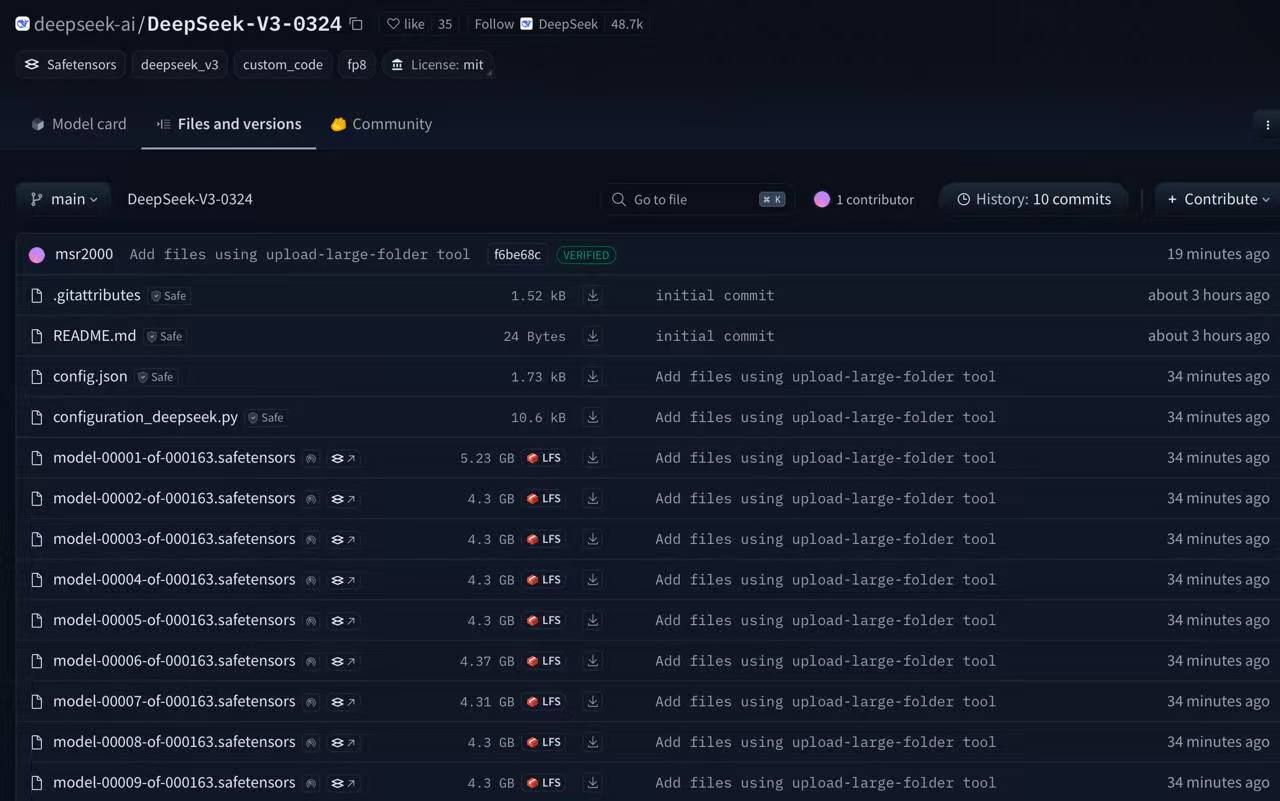Click '24 Bytes' size of README.md
This screenshot has width=1280, height=801.
pyautogui.click(x=534, y=336)
